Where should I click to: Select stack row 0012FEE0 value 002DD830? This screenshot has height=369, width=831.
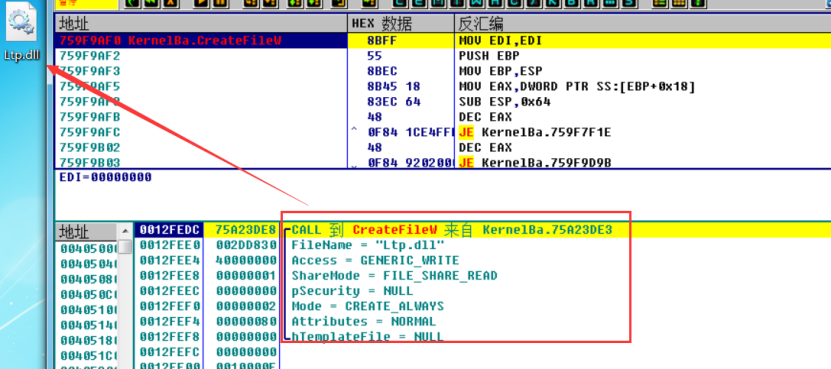click(x=246, y=245)
